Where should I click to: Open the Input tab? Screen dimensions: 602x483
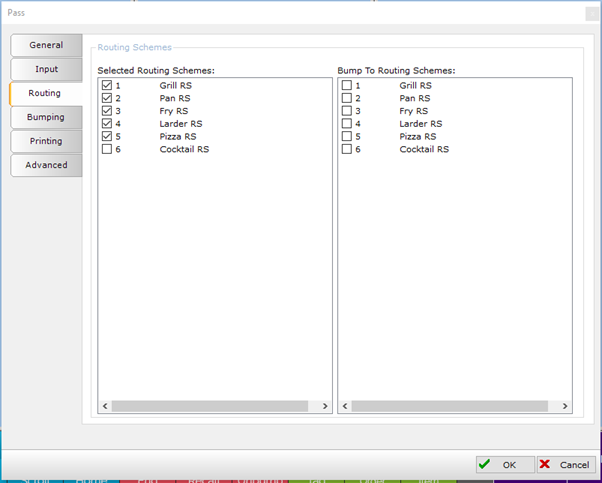tap(46, 69)
